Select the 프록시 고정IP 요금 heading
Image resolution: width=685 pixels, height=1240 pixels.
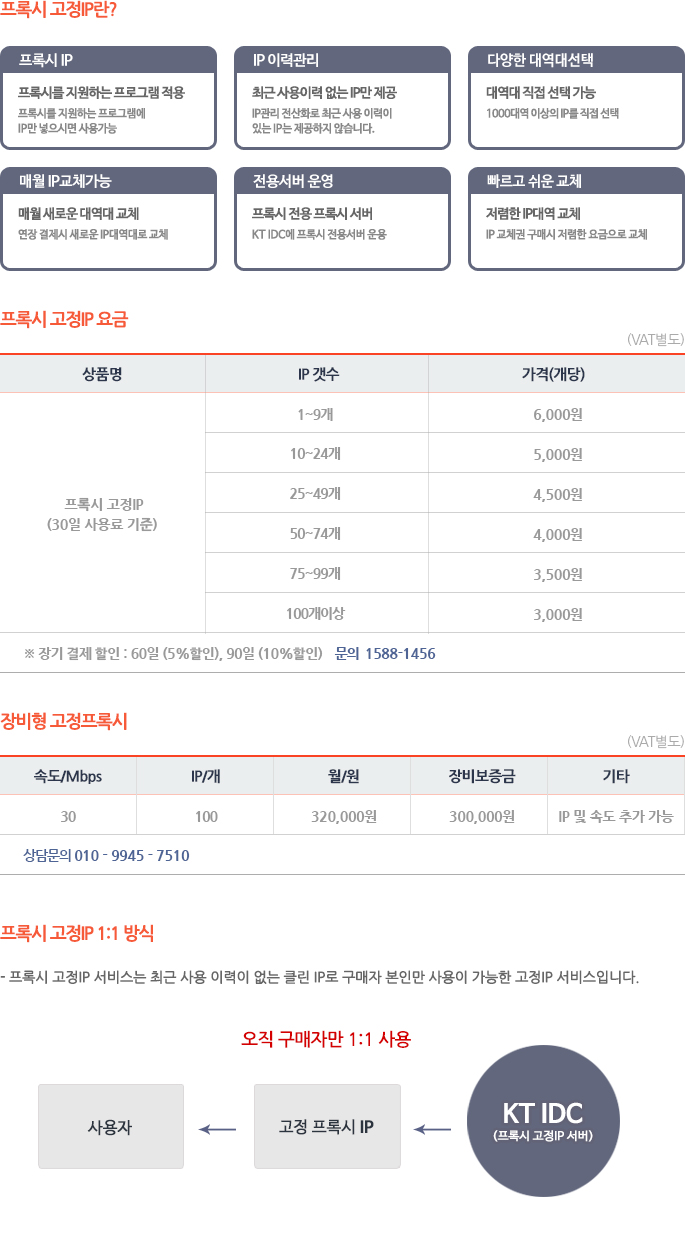click(x=64, y=320)
